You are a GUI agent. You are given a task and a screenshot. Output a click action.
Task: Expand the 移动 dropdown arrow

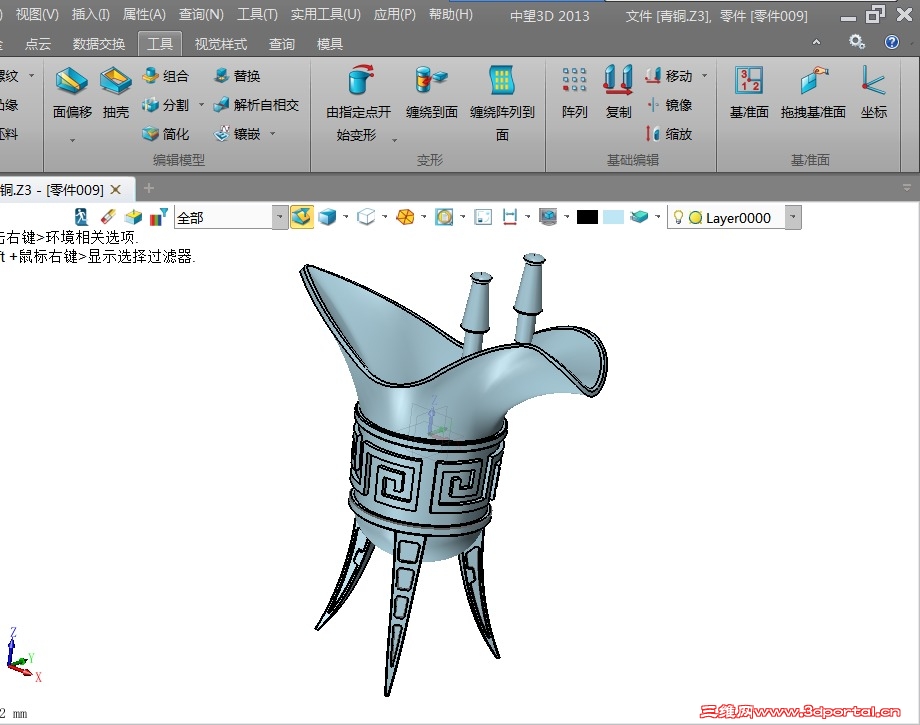pos(705,76)
